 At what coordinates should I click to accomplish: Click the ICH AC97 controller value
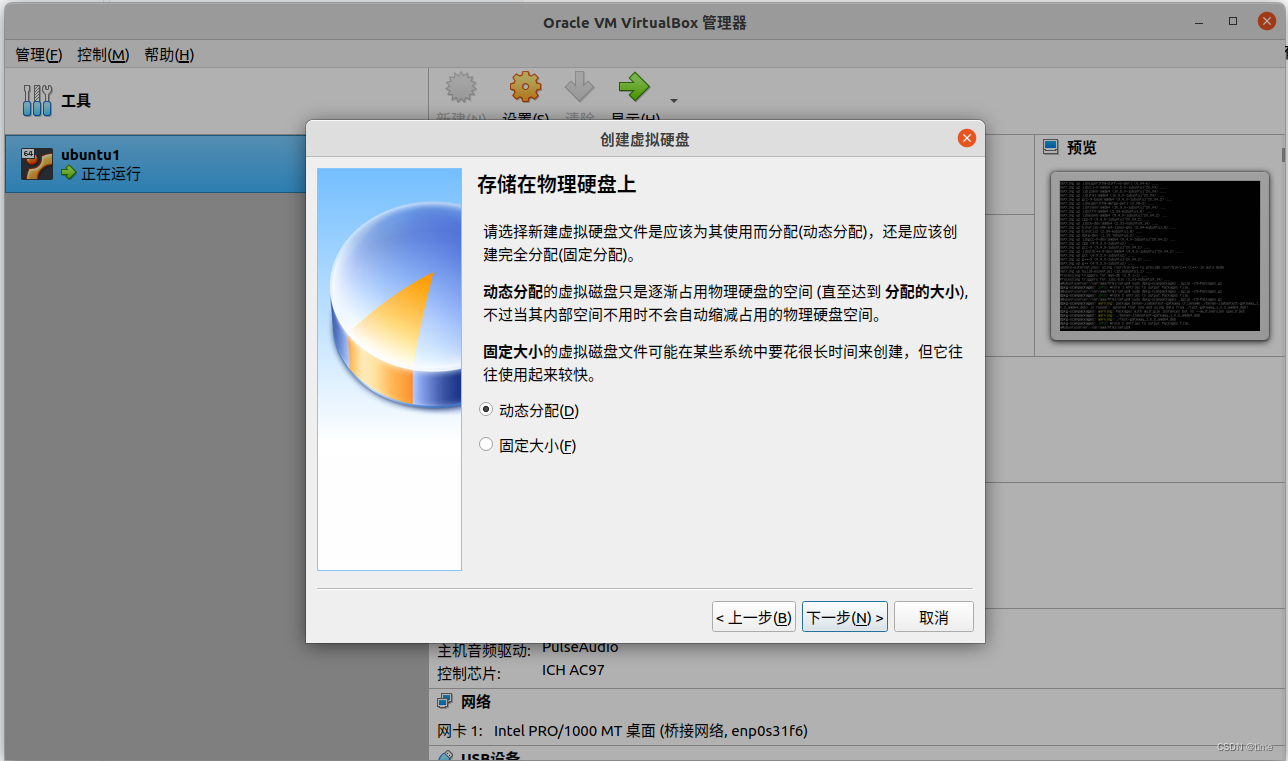(573, 671)
